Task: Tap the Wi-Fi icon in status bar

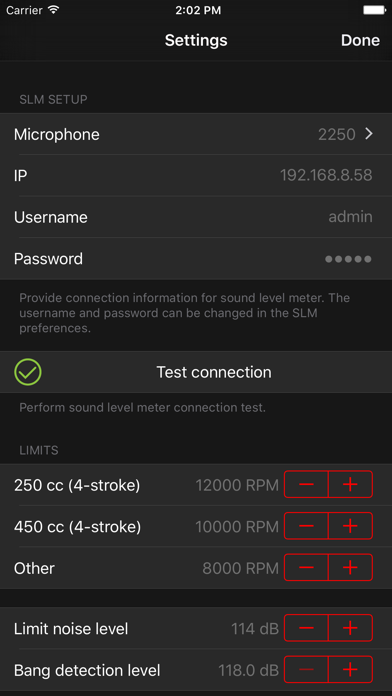Action: pos(53,10)
